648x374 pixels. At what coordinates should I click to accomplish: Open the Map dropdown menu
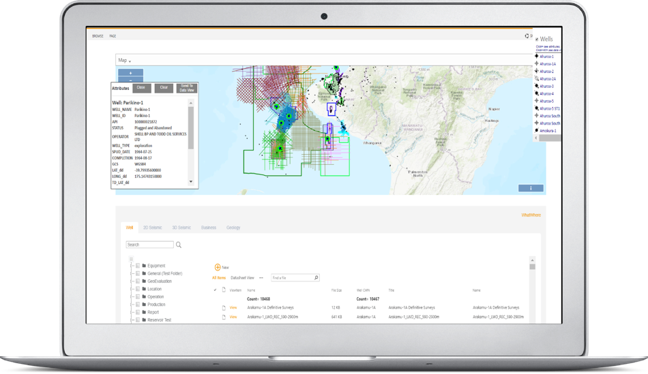pos(124,60)
